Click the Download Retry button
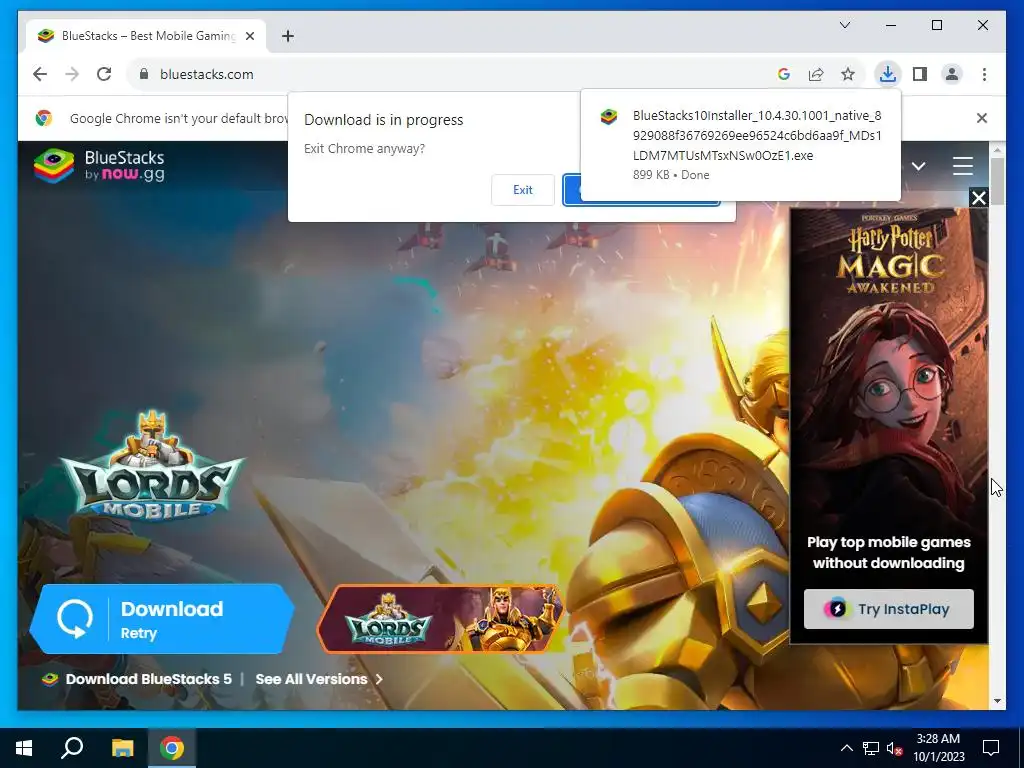Viewport: 1024px width, 768px height. point(161,619)
